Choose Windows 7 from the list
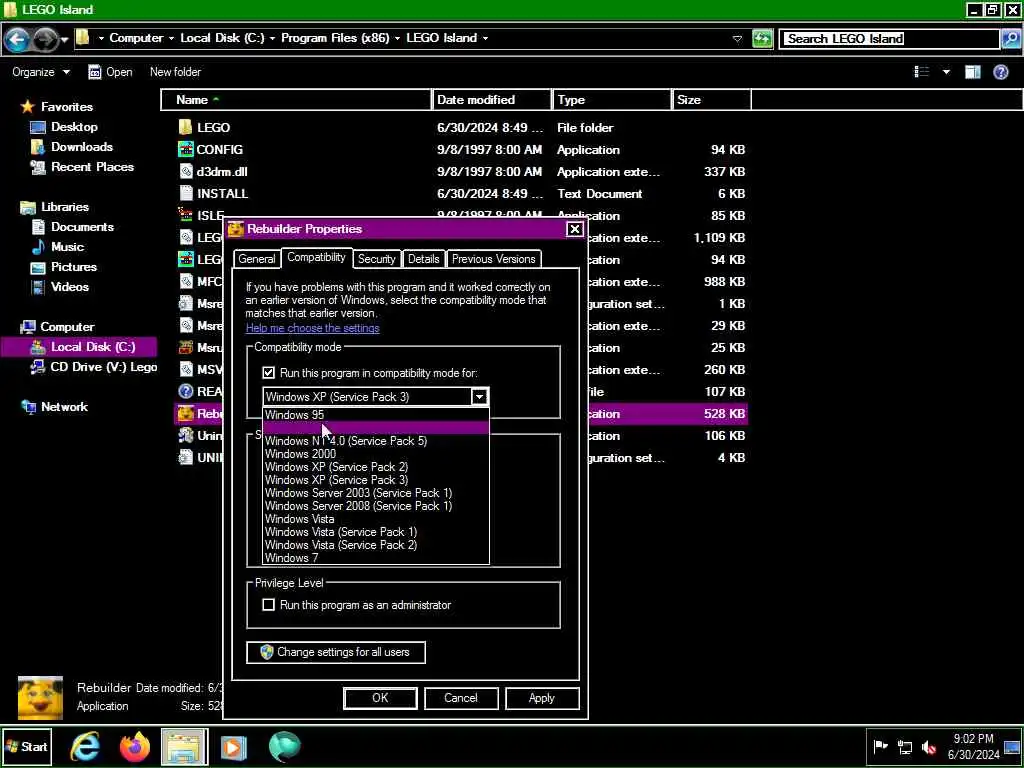 pyautogui.click(x=376, y=558)
